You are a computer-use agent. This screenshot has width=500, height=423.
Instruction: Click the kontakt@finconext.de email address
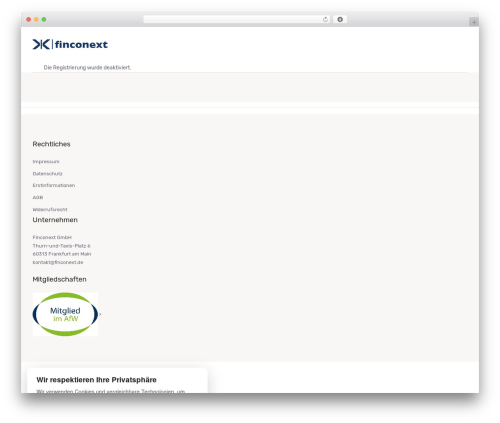pos(58,262)
